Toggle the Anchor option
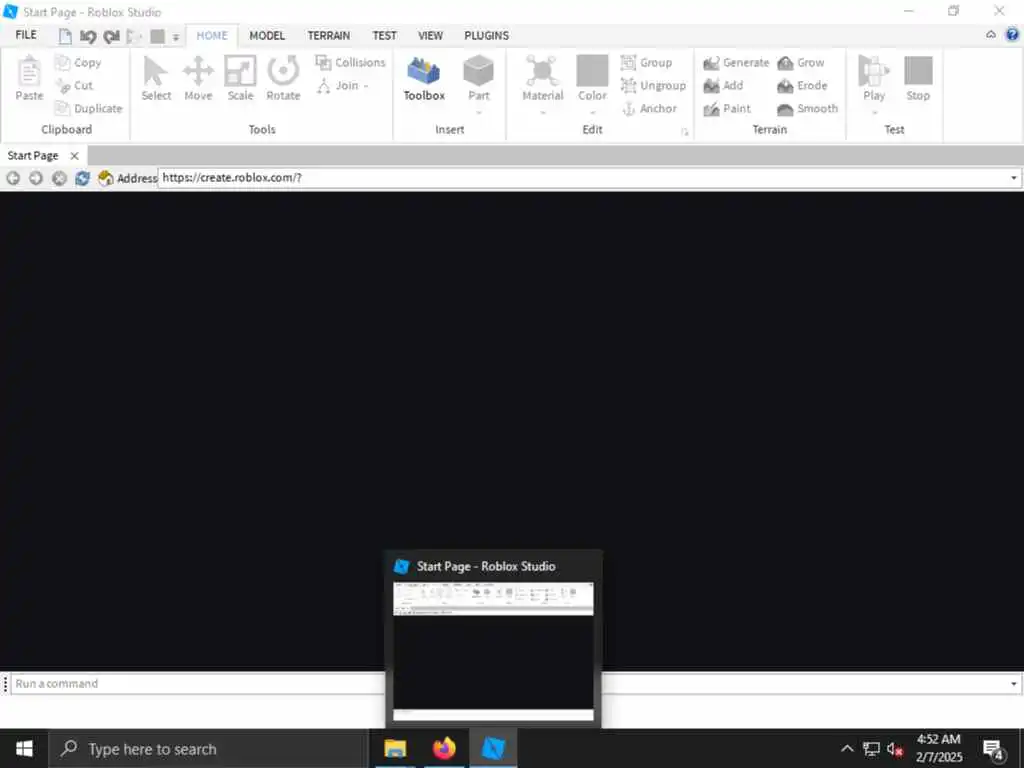Viewport: 1024px width, 768px height. (649, 108)
